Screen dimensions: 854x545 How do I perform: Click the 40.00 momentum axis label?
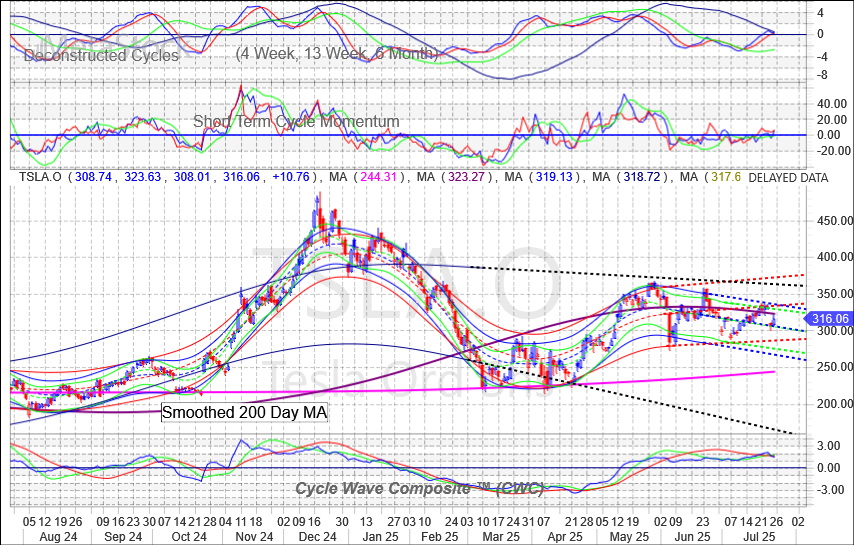832,103
